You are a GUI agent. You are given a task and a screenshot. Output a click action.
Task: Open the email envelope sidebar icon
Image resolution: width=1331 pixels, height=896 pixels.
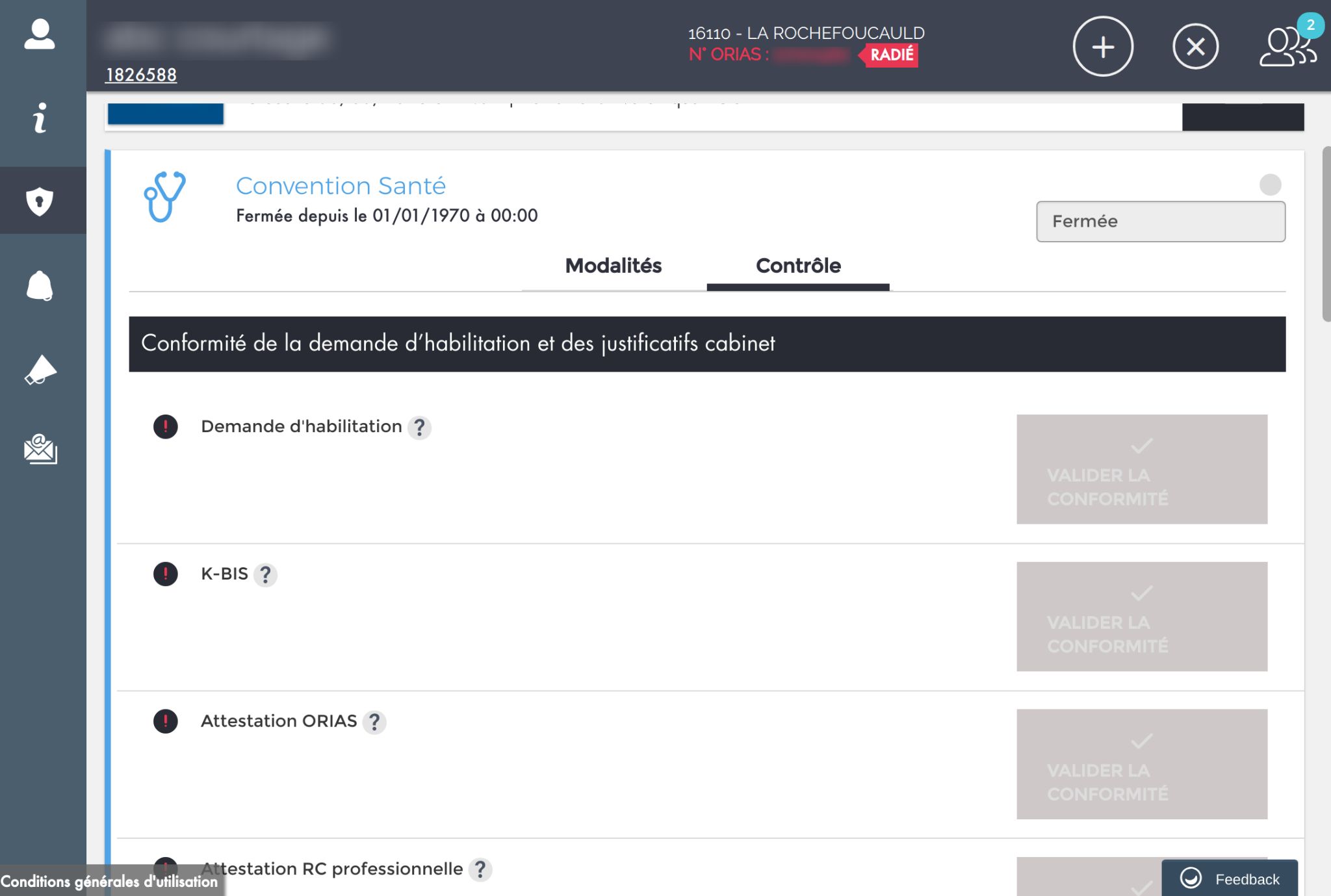(x=40, y=449)
